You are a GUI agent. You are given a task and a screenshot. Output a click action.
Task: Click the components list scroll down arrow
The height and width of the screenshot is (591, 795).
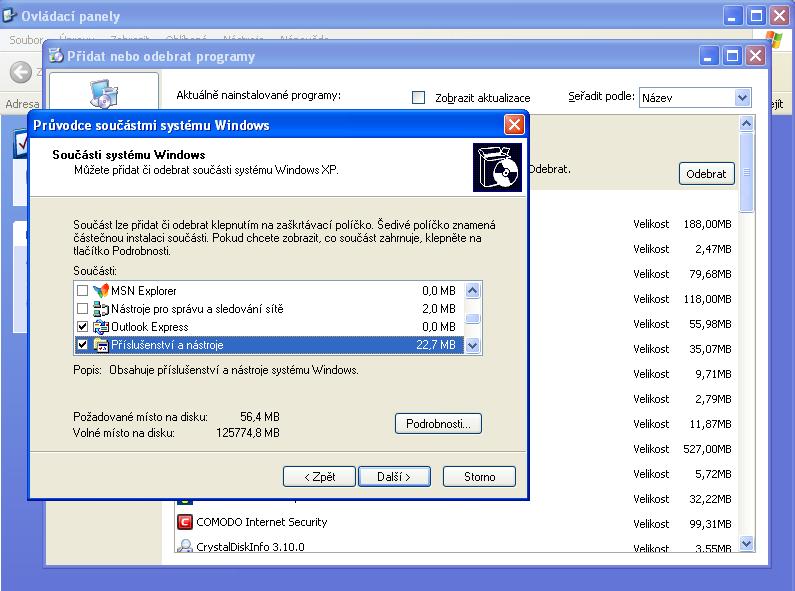click(473, 346)
